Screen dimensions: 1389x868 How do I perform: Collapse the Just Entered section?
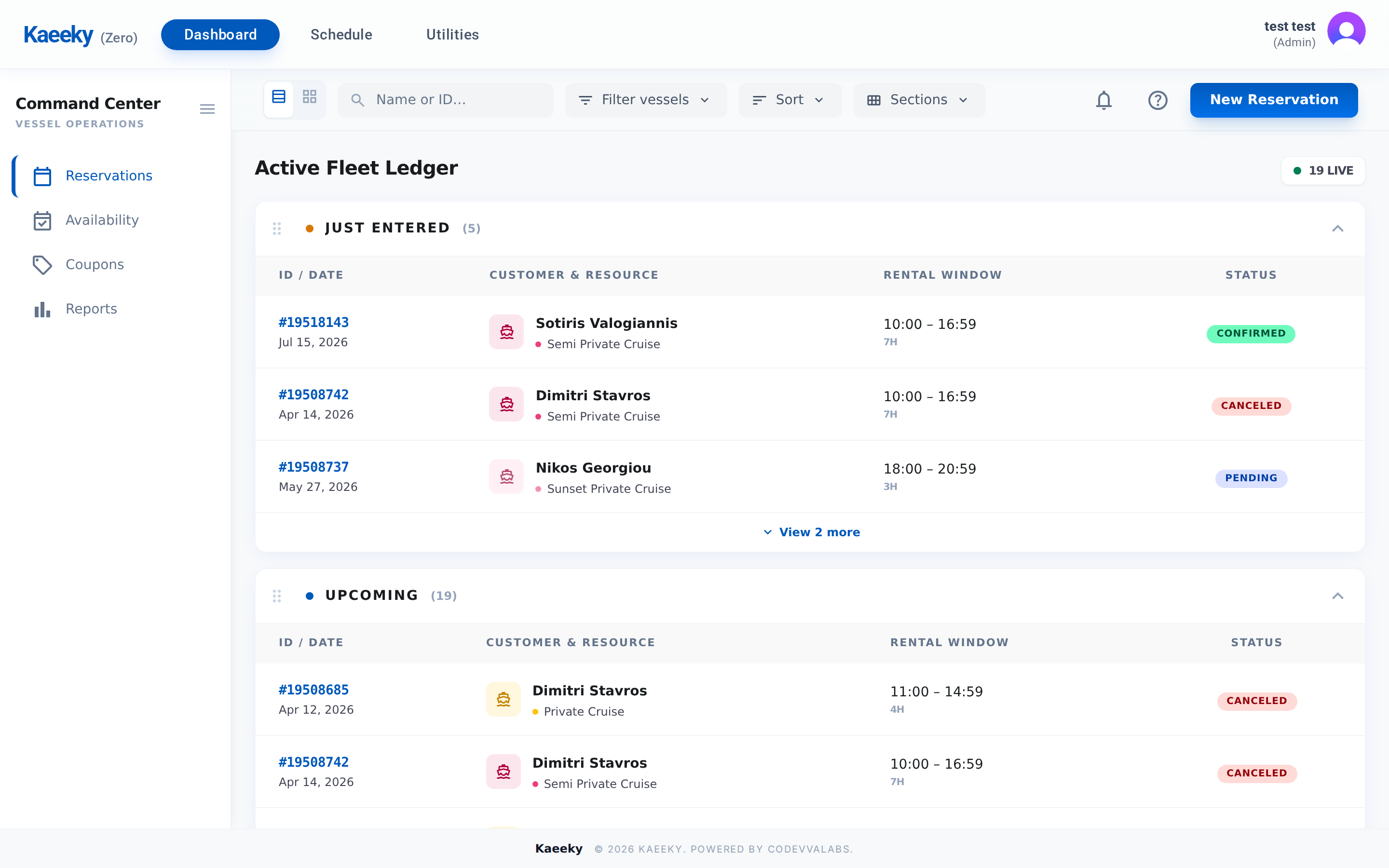click(1337, 229)
